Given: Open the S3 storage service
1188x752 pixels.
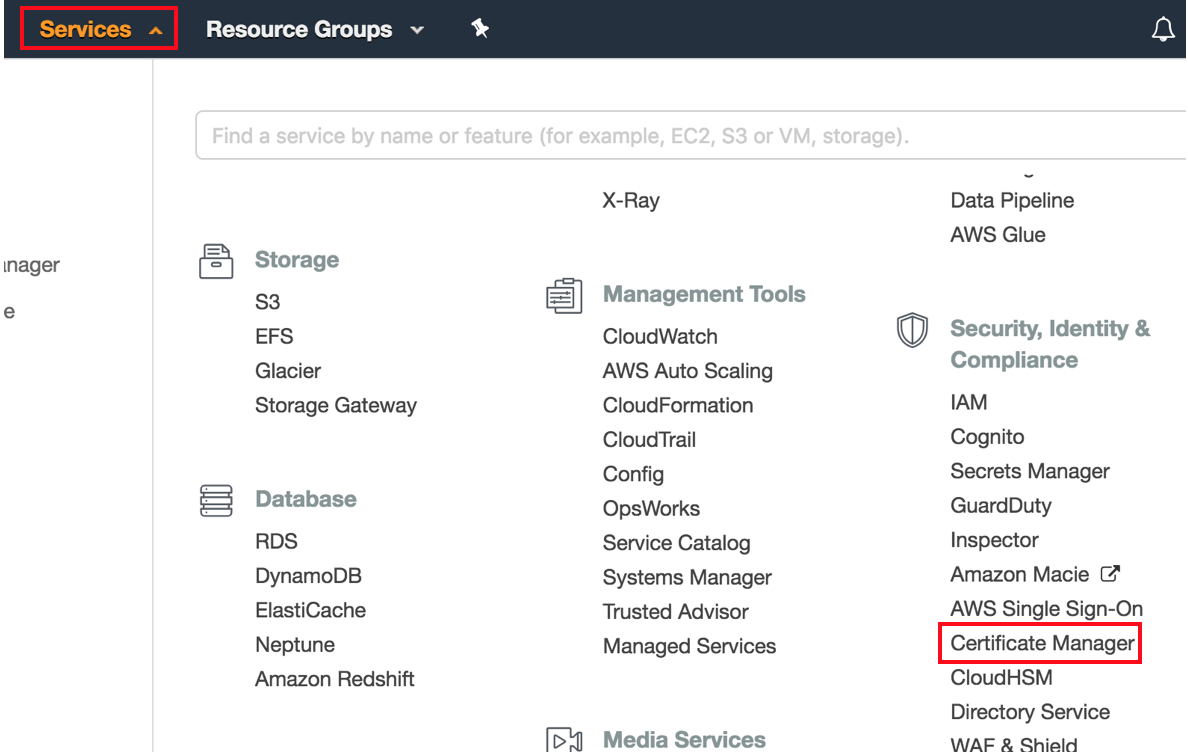Looking at the screenshot, I should click(x=267, y=302).
